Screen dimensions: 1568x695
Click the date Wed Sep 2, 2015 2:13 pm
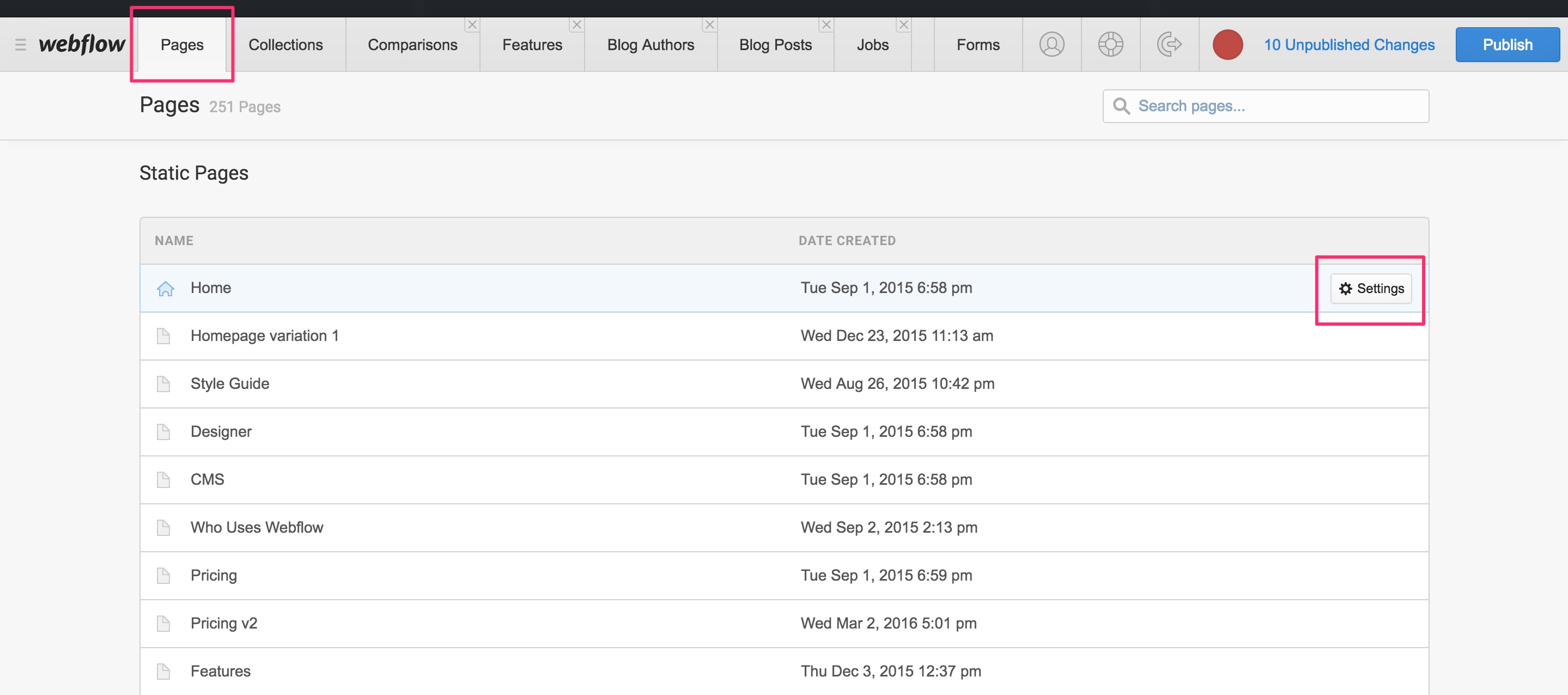click(889, 528)
